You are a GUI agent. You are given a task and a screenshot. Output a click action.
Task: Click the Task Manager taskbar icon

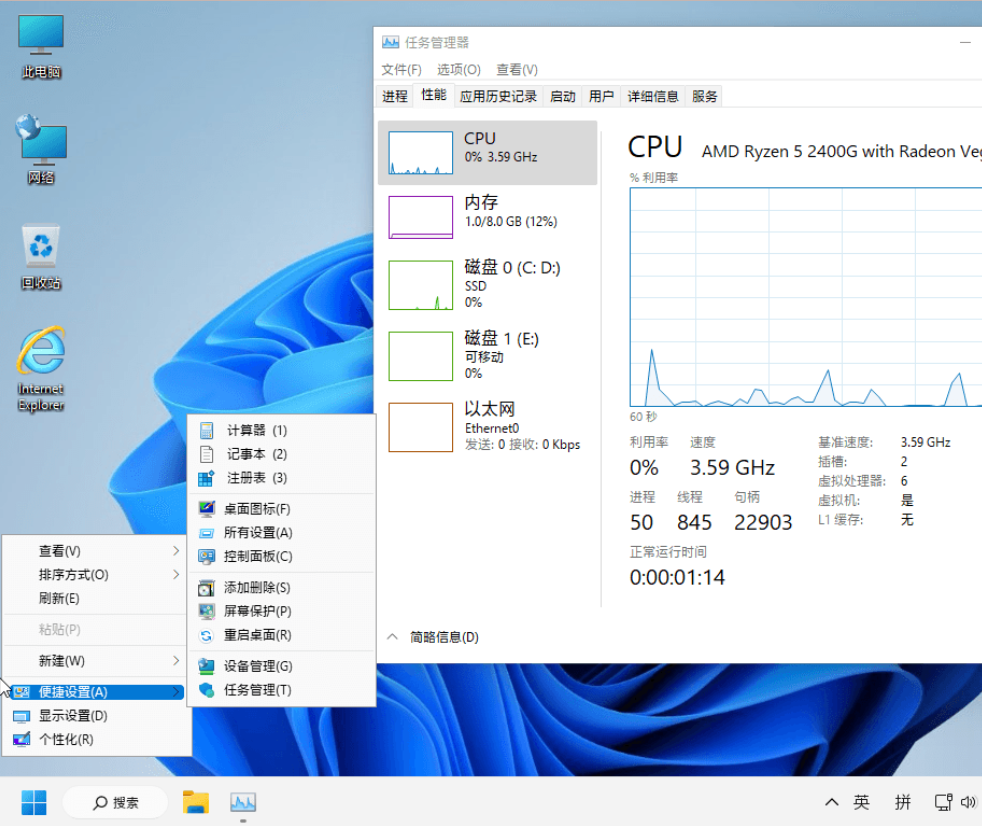click(243, 802)
